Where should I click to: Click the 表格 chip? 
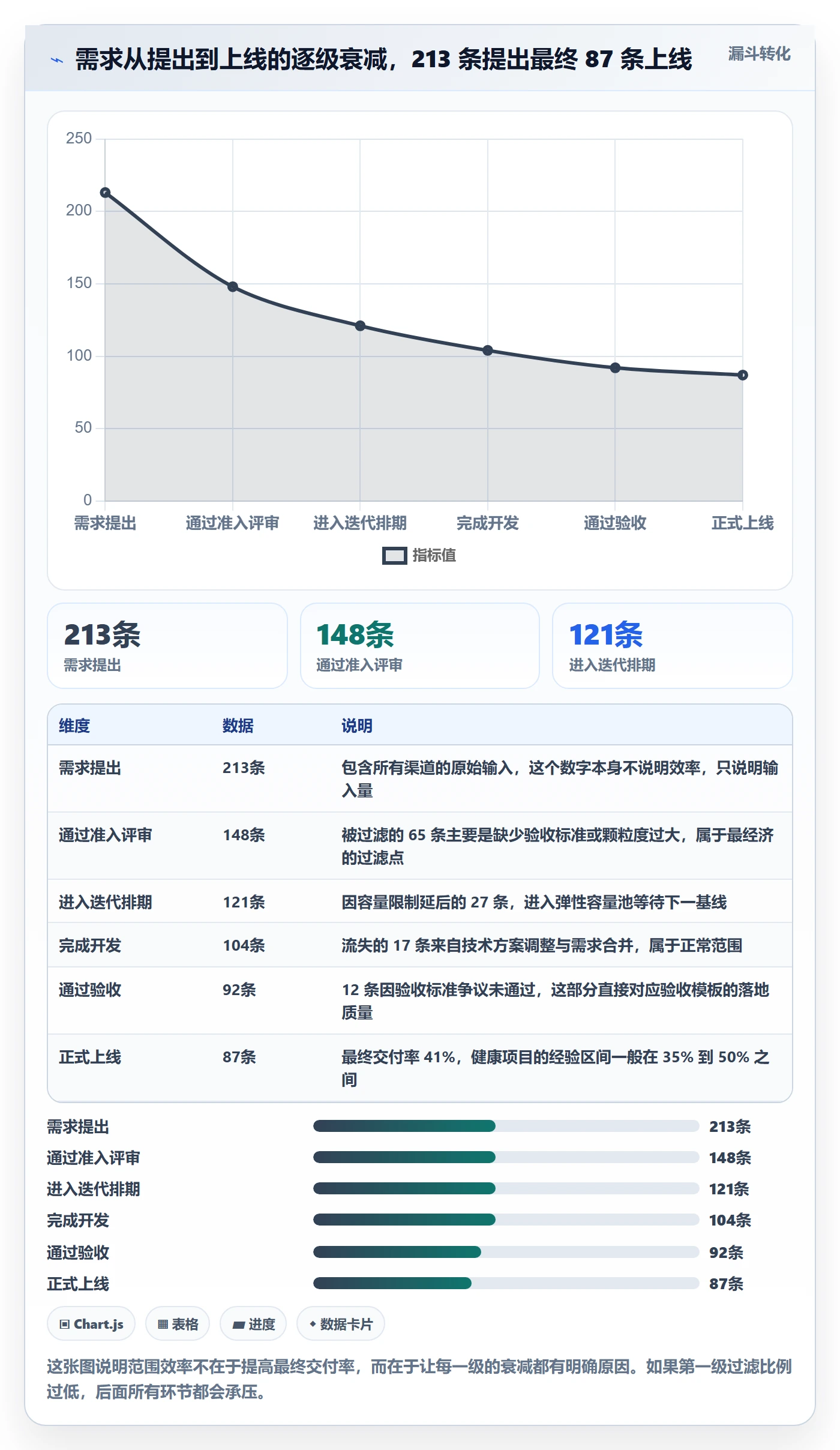coord(178,1324)
